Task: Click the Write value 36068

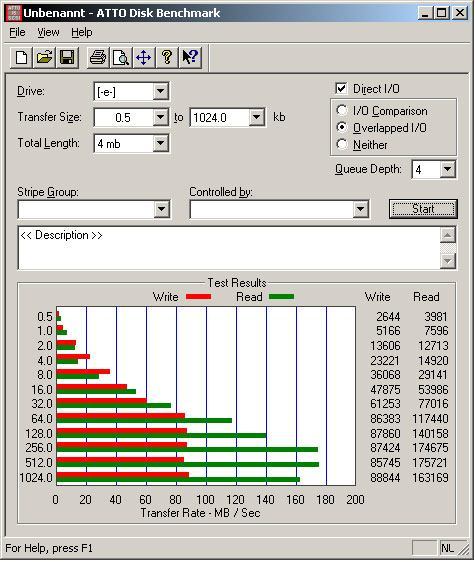Action: (x=385, y=375)
